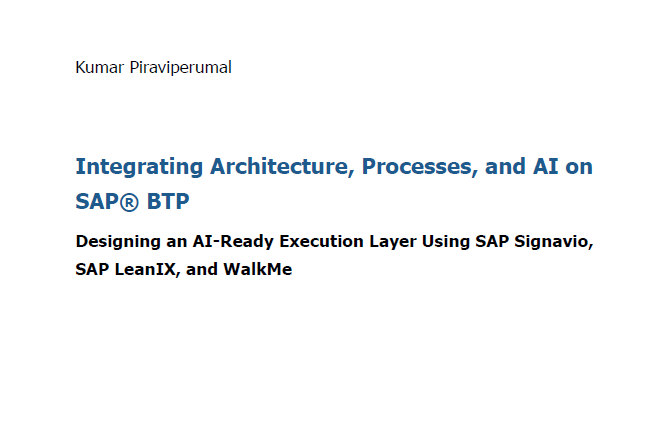Click the surname Piraviperumal
663x432 pixels.
coord(181,68)
